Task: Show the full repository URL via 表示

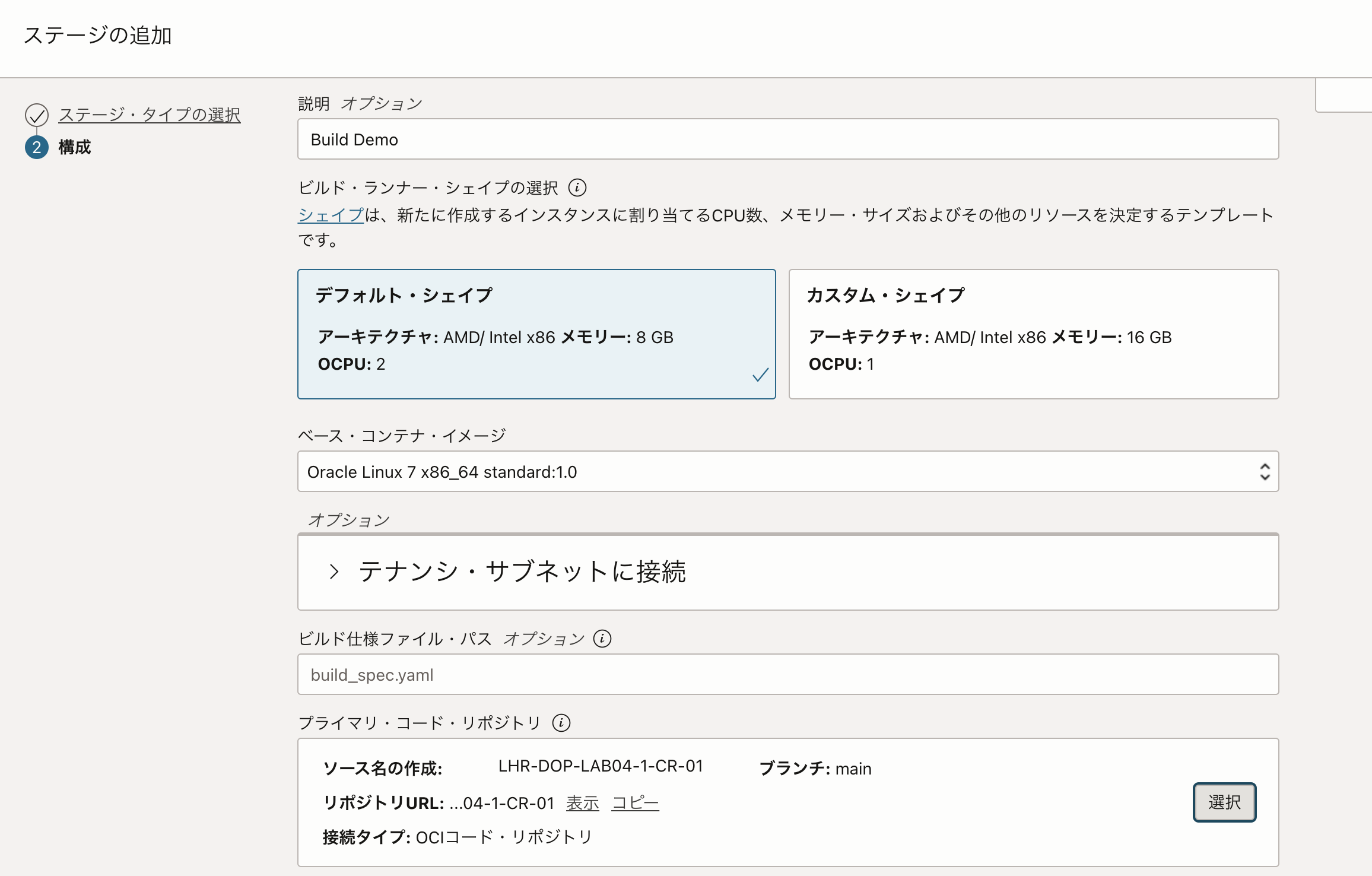Action: coord(582,802)
